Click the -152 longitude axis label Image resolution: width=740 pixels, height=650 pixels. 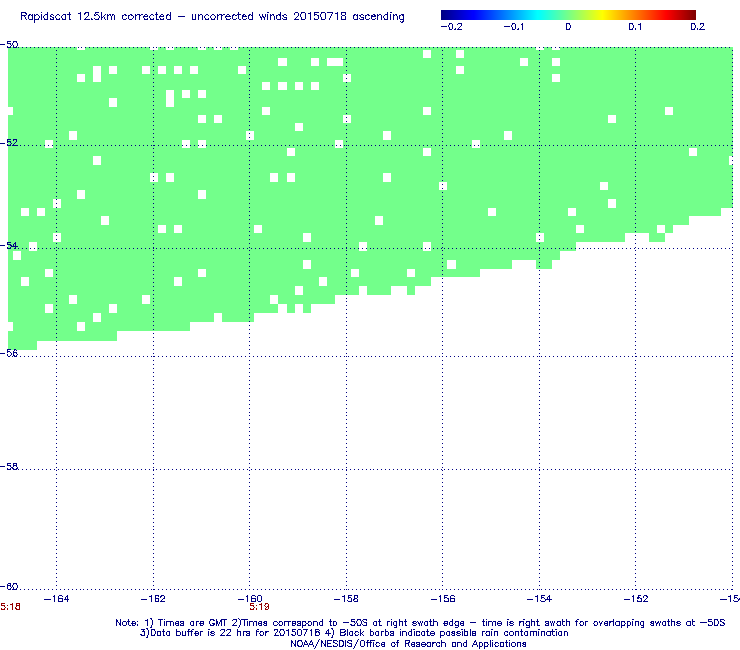[x=636, y=599]
